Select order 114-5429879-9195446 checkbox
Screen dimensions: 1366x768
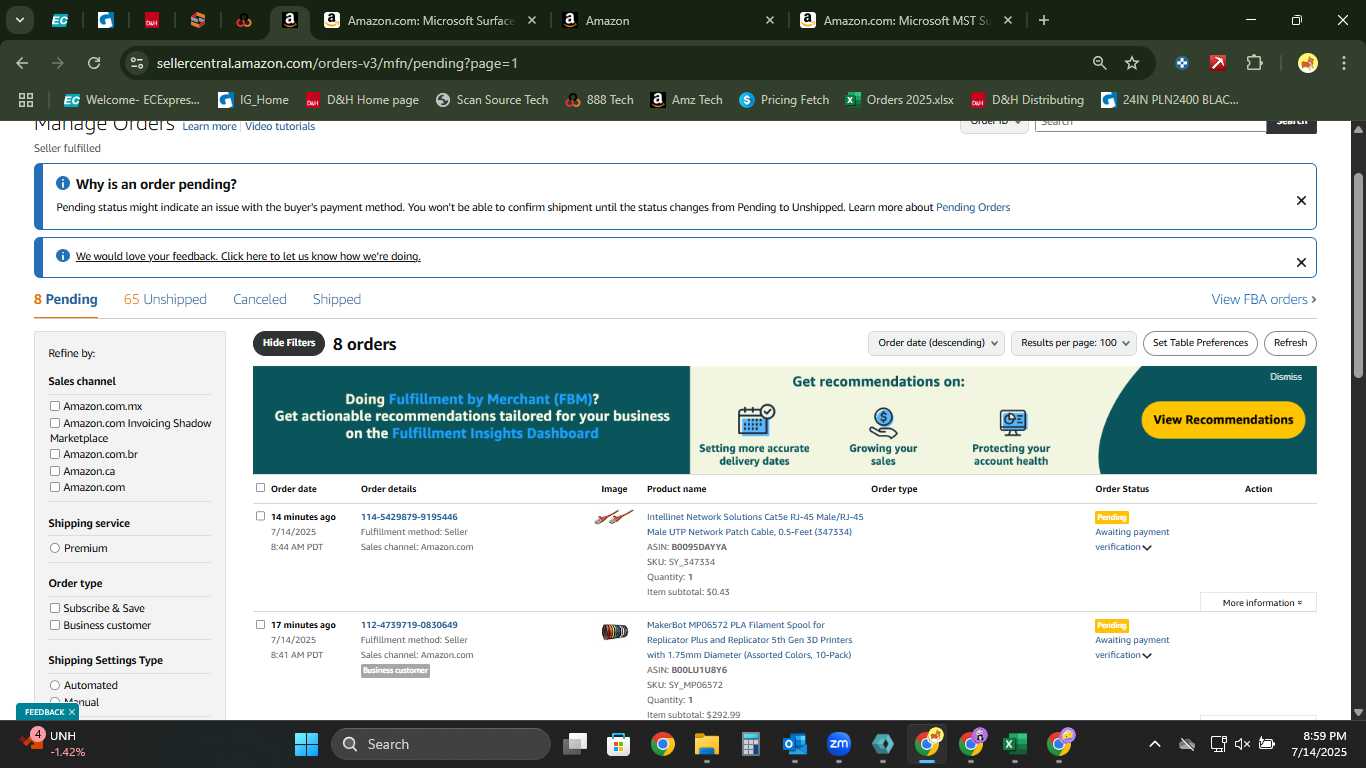[x=260, y=516]
